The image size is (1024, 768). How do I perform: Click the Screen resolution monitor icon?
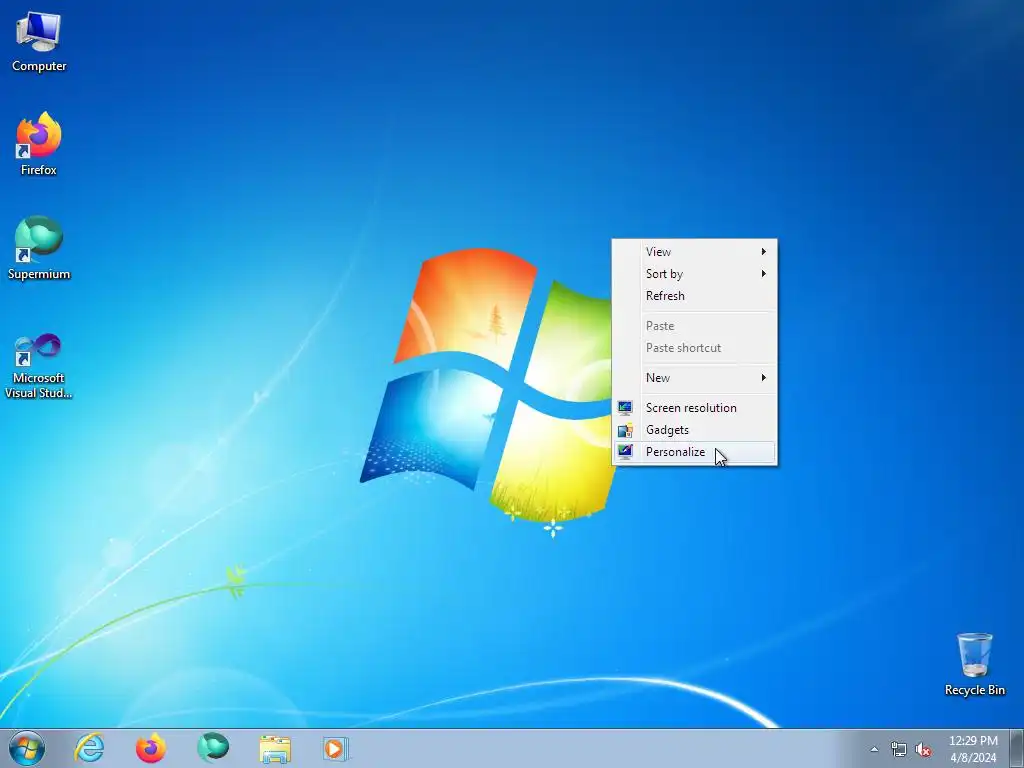625,408
